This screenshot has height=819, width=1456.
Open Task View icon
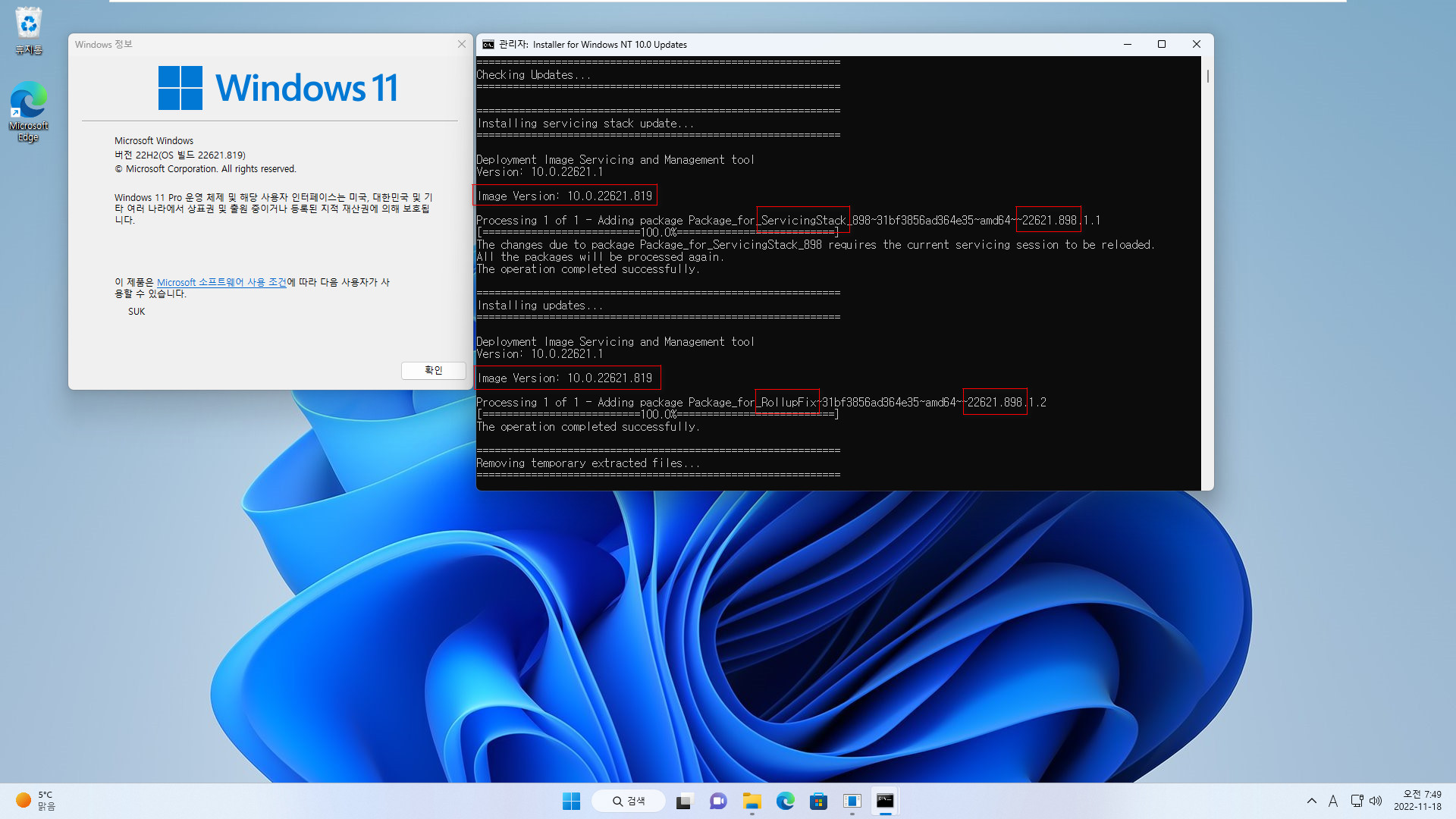[x=685, y=800]
